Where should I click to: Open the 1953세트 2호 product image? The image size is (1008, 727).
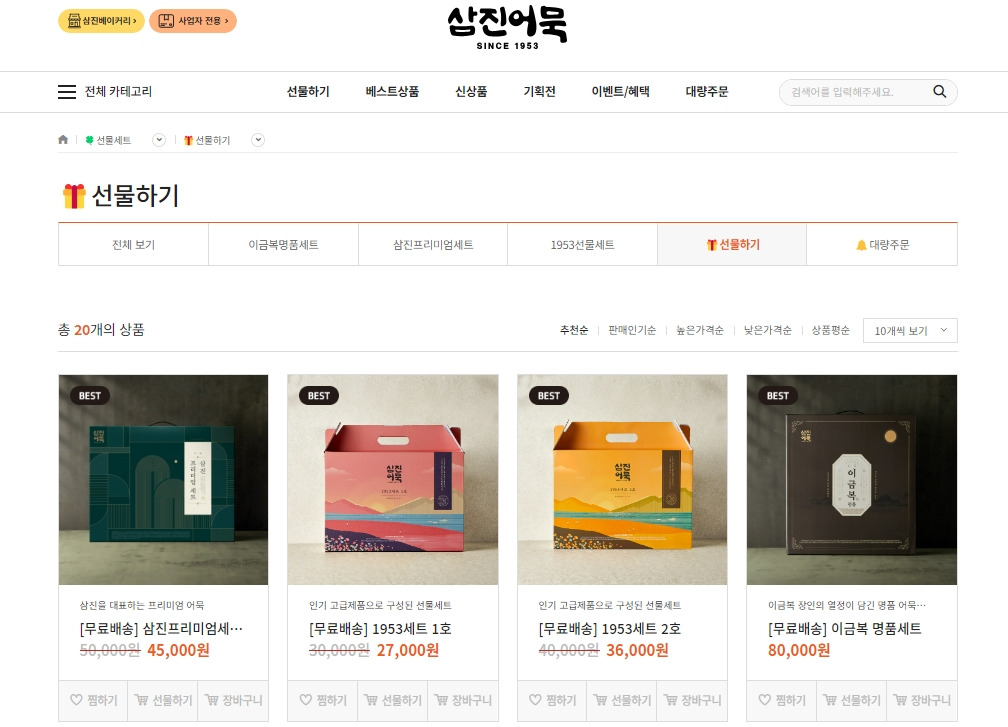click(622, 480)
